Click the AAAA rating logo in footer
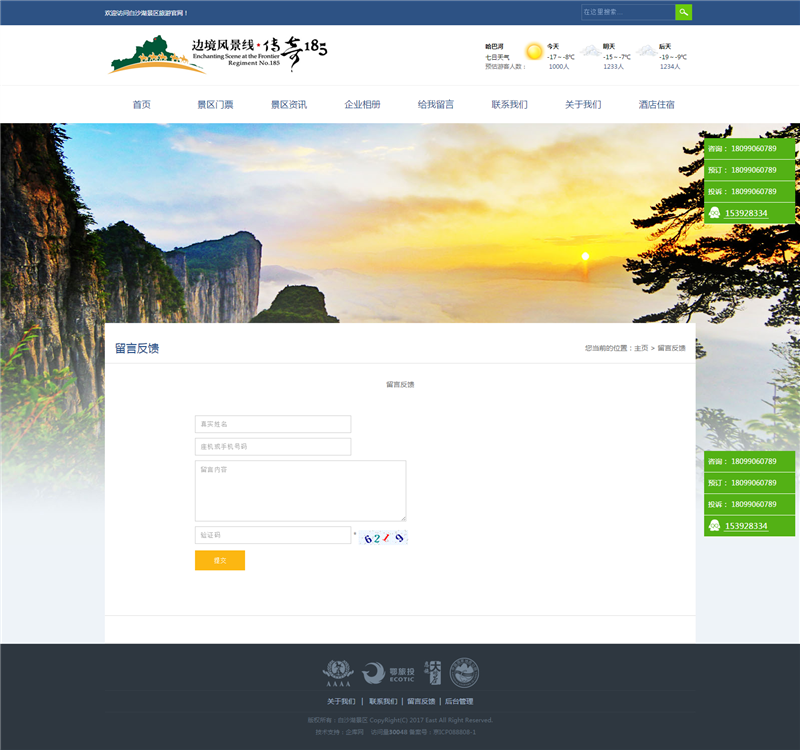The width and height of the screenshot is (800, 750). [x=337, y=673]
